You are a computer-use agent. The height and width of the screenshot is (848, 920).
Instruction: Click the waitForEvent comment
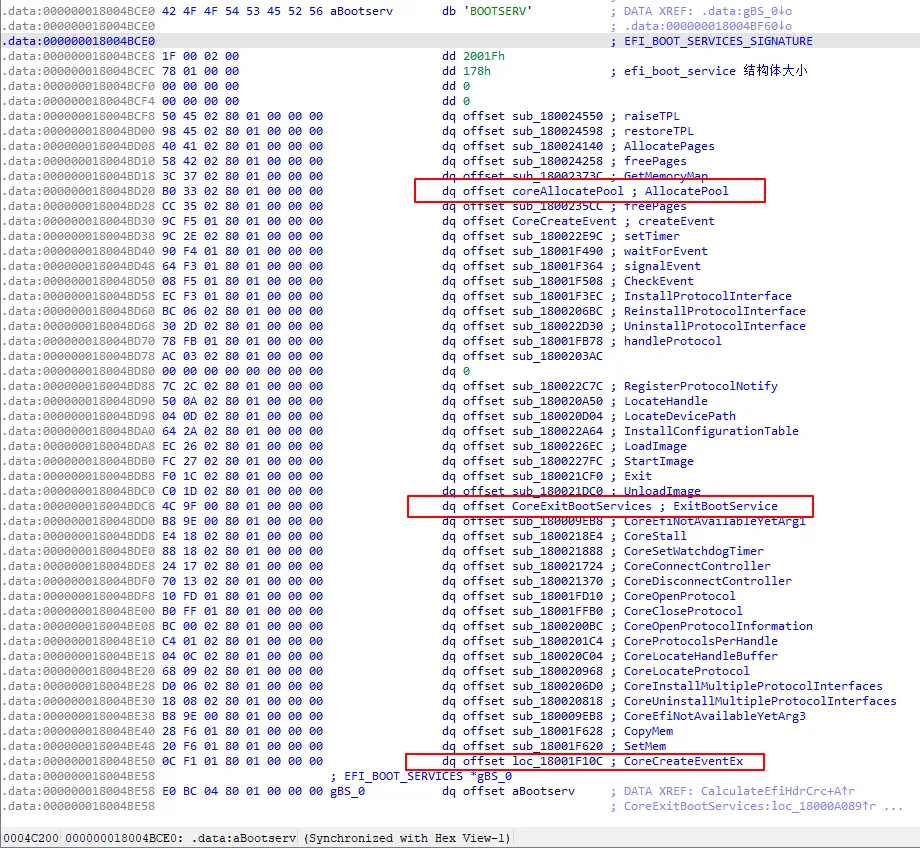click(x=665, y=251)
